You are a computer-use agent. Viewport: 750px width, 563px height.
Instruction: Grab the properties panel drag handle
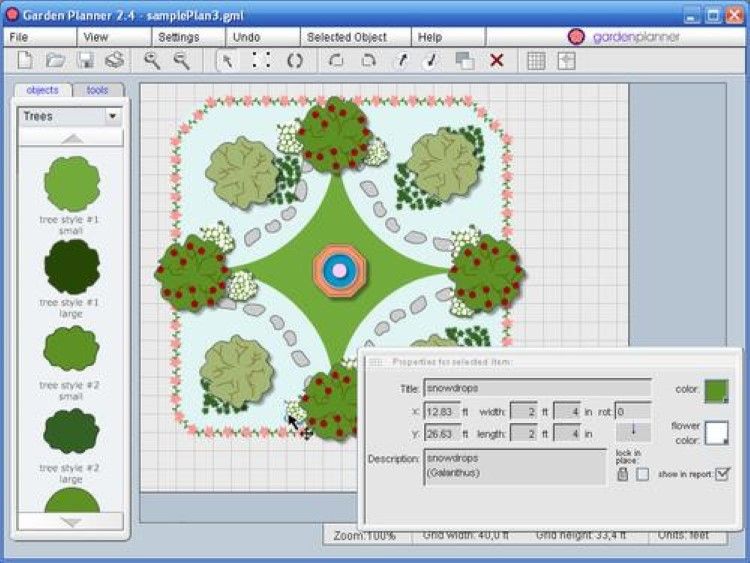[x=376, y=362]
